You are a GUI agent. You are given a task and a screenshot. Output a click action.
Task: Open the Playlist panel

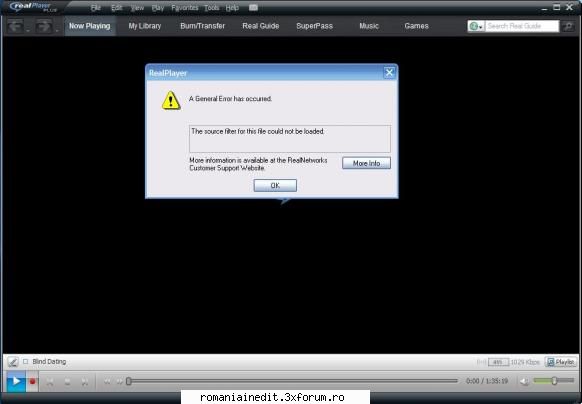pos(561,362)
